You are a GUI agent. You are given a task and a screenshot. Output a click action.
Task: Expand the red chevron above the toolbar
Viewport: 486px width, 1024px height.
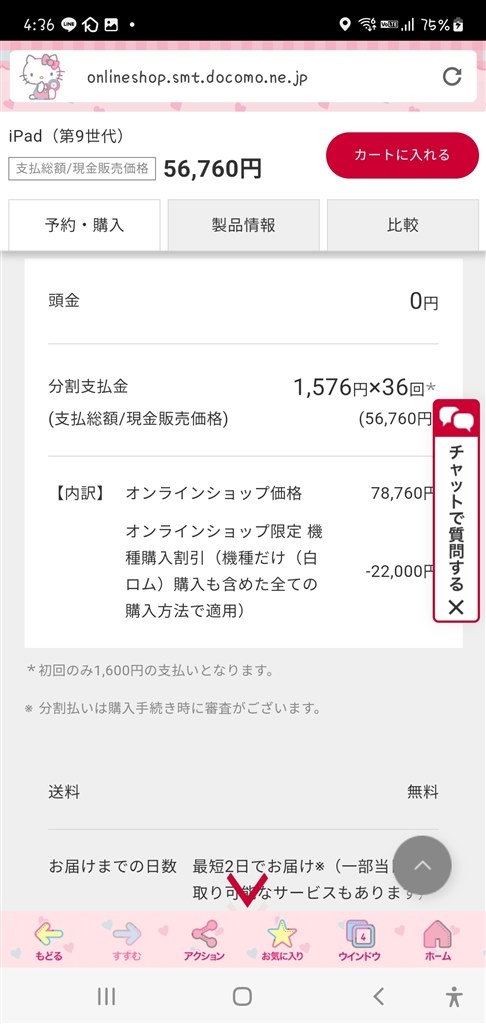(248, 891)
